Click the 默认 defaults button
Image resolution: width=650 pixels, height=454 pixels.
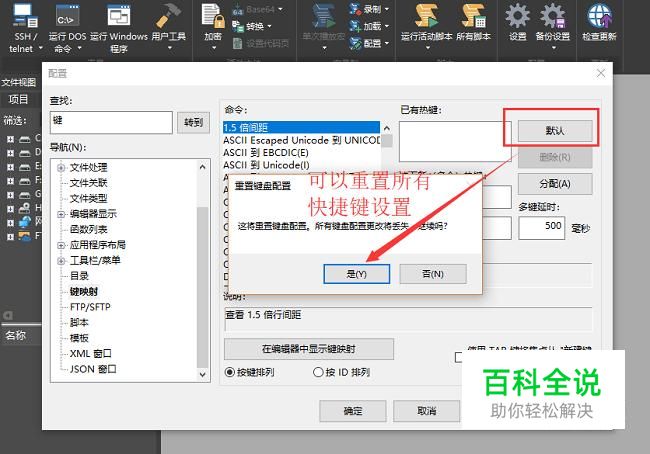click(555, 131)
